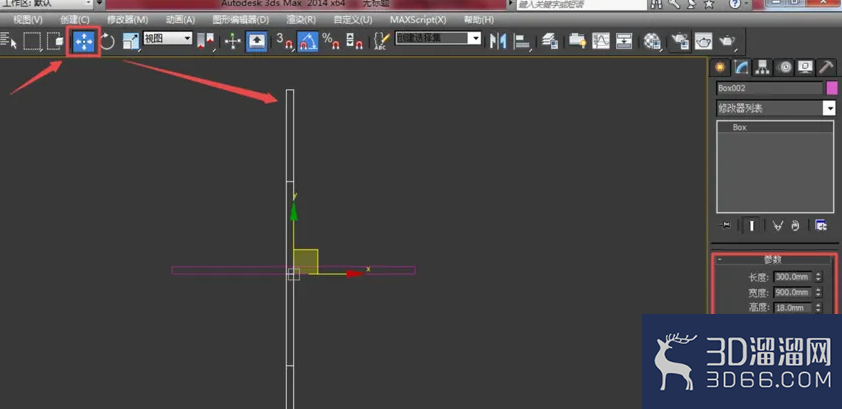
Task: Switch to the Hierarchy panel tab
Action: pos(761,67)
